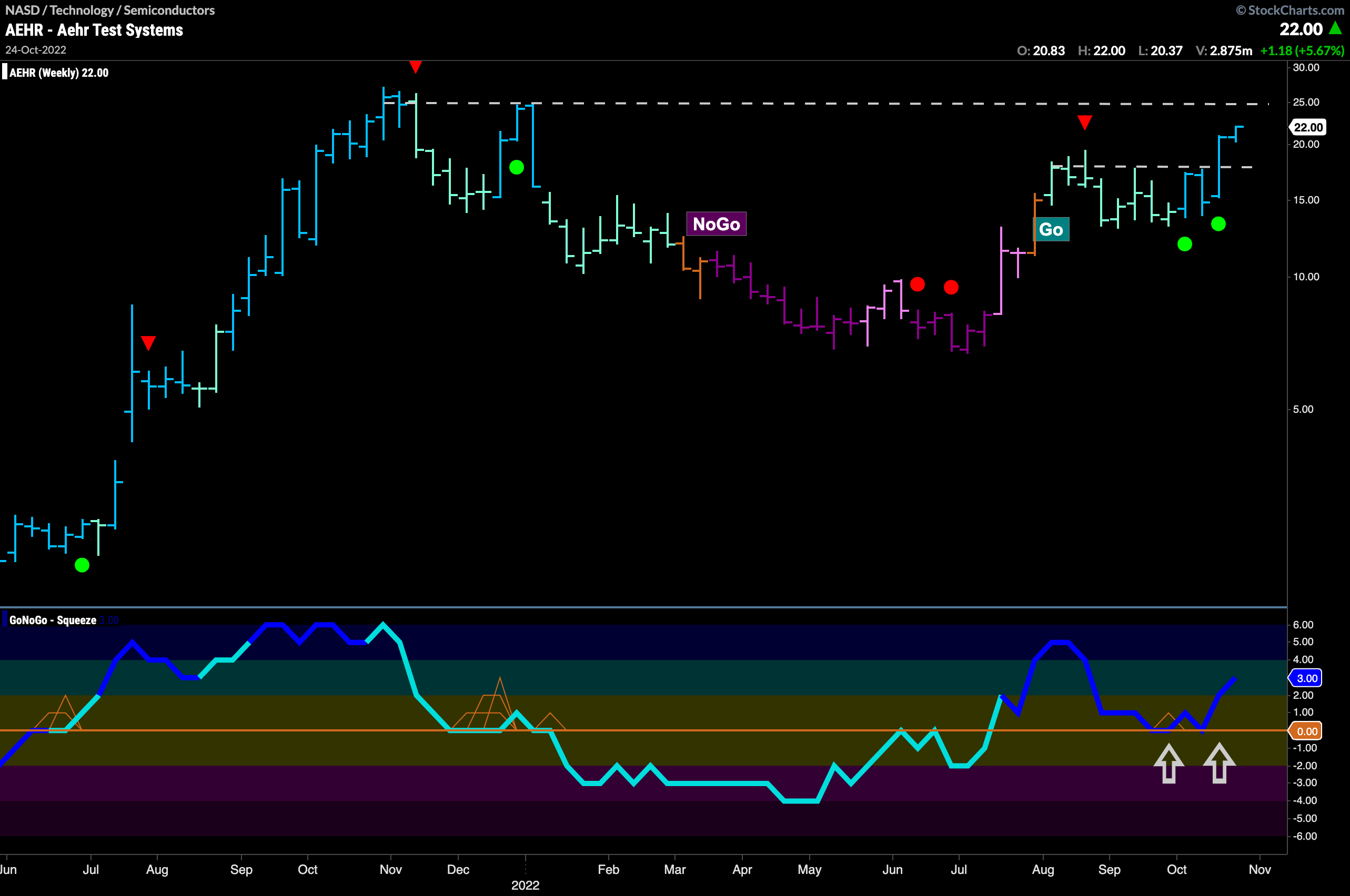1350x896 pixels.
Task: Click the '© StockCharts.com' text
Action: (x=1290, y=9)
